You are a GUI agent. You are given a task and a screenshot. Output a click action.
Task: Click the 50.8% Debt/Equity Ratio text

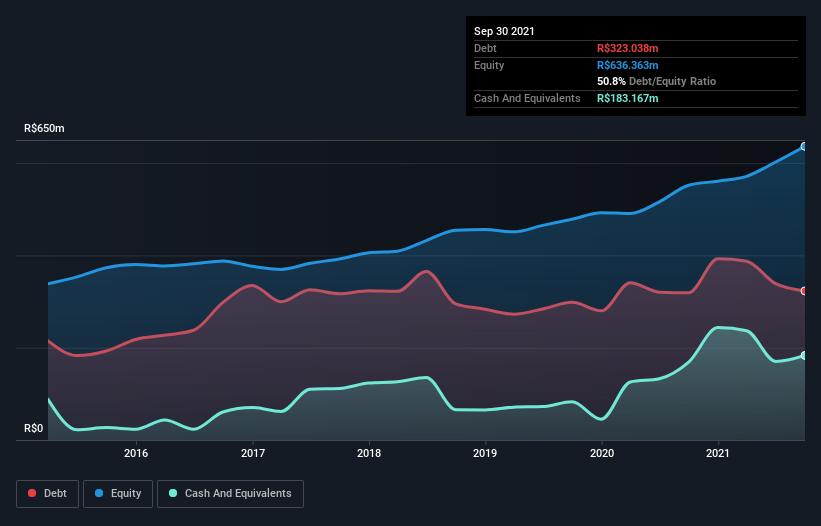[x=657, y=82]
